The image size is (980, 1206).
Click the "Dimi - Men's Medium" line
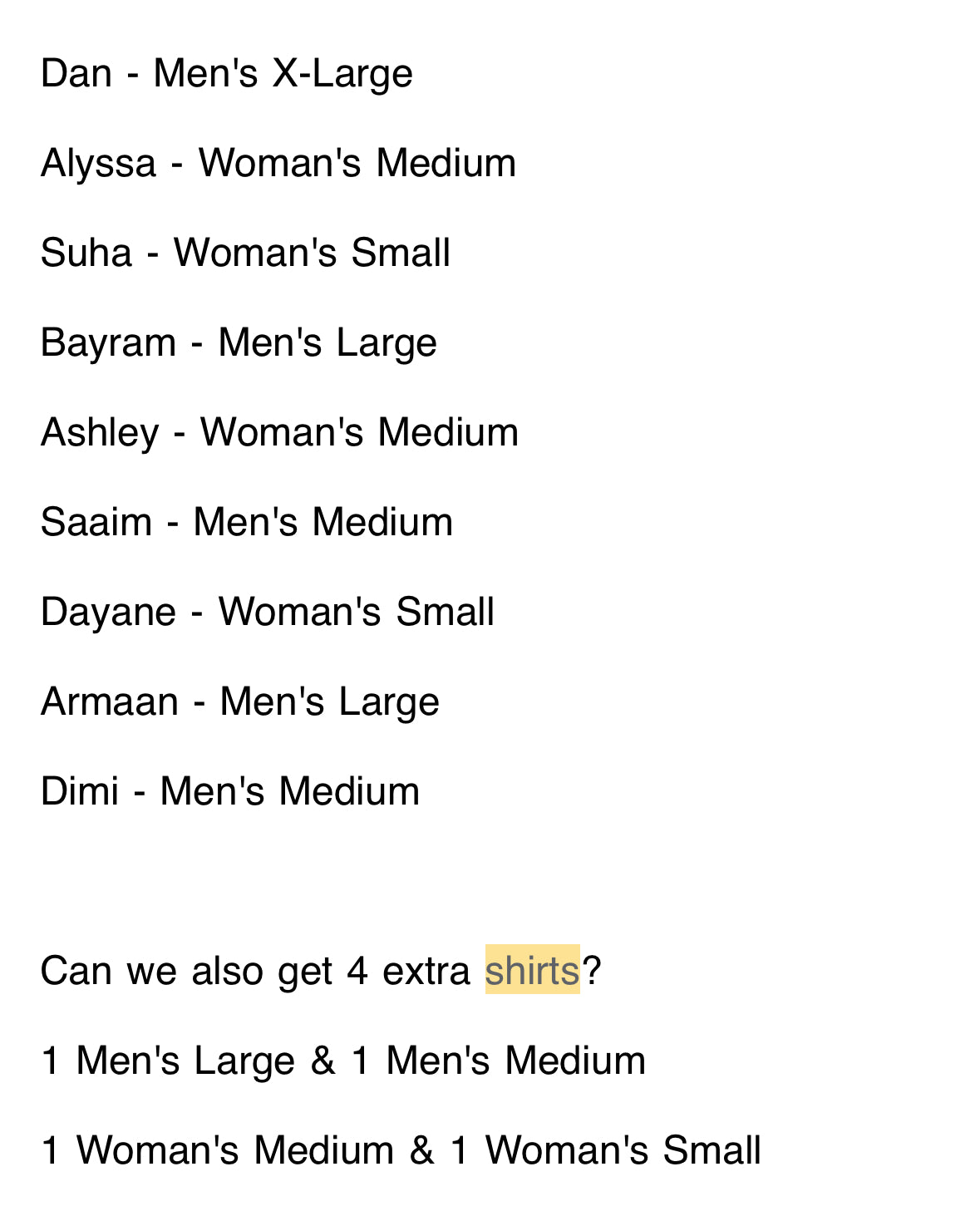(x=229, y=791)
